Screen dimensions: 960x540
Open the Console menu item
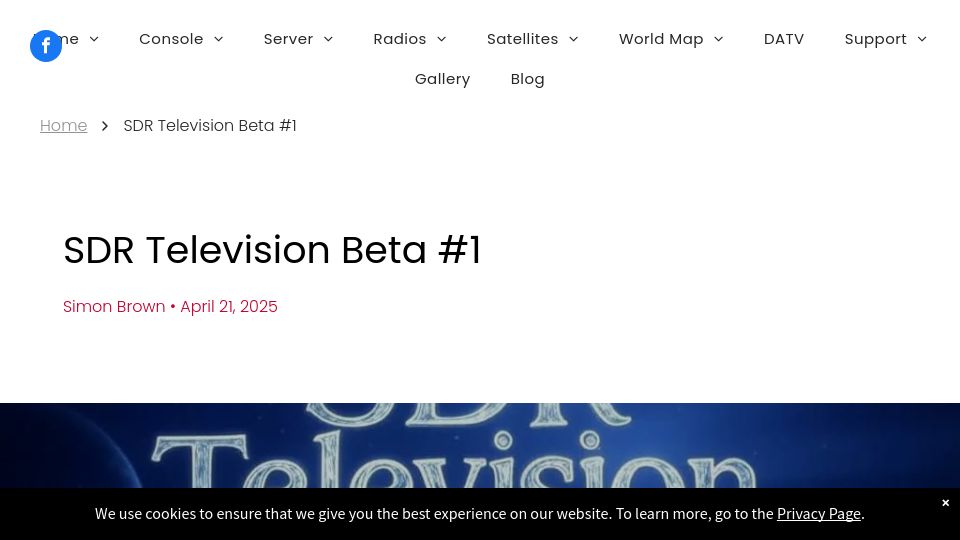[x=171, y=39]
